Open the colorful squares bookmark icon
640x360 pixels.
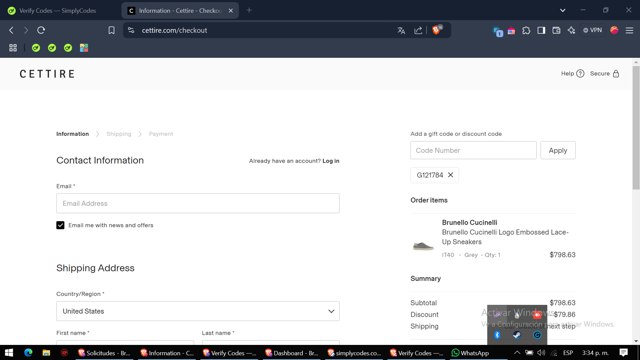click(84, 48)
